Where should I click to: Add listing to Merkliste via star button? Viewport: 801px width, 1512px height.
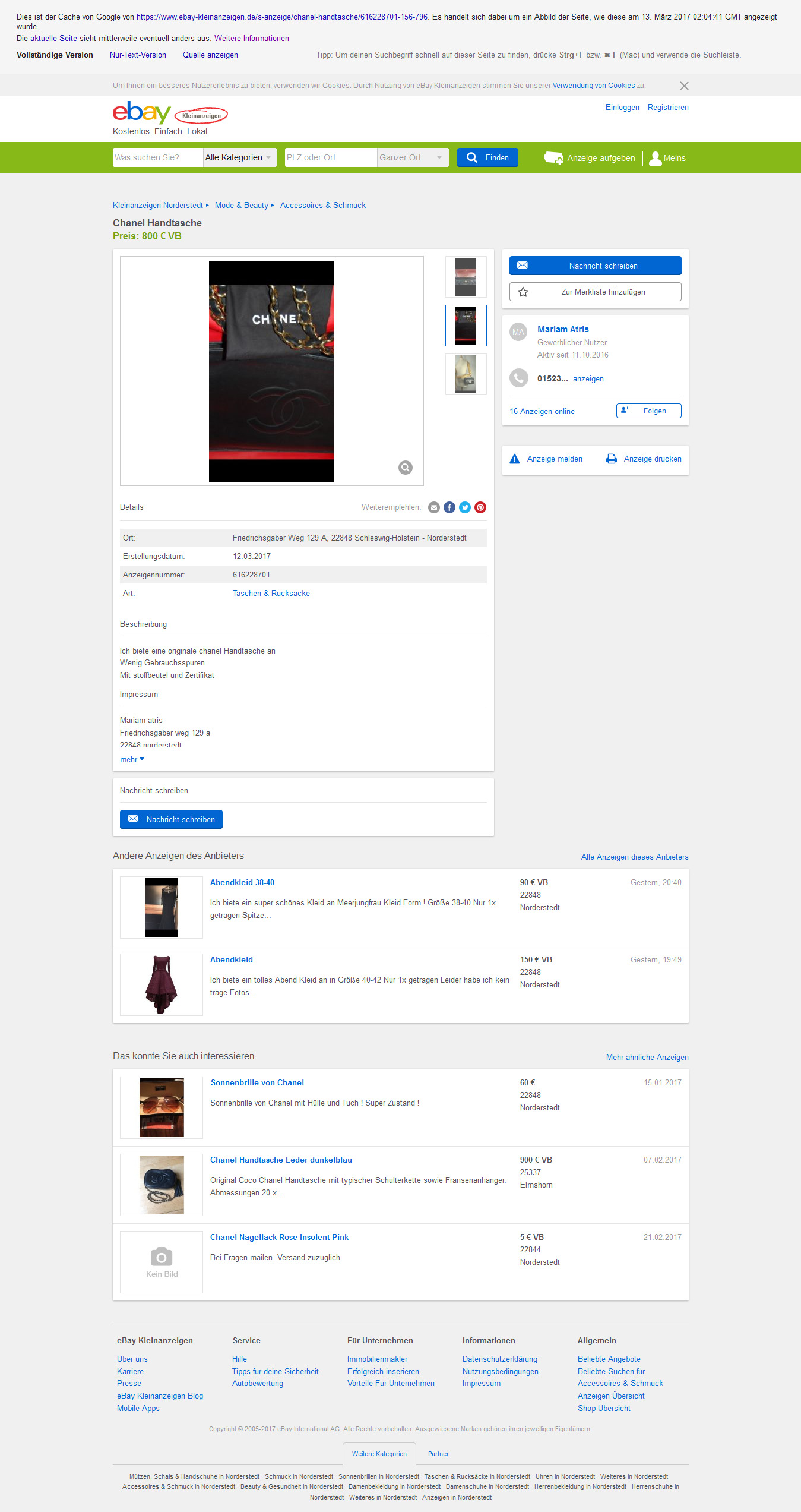(x=595, y=292)
